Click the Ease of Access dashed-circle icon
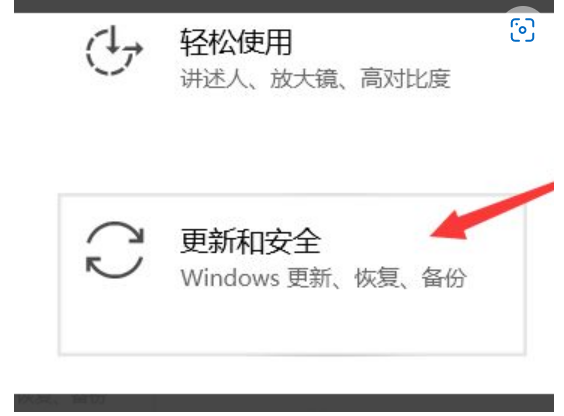The height and width of the screenshot is (416, 564). (114, 50)
